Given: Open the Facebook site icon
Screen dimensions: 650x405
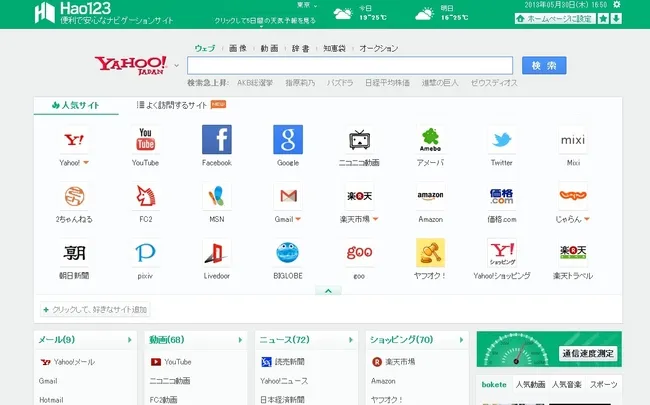Looking at the screenshot, I should point(216,140).
